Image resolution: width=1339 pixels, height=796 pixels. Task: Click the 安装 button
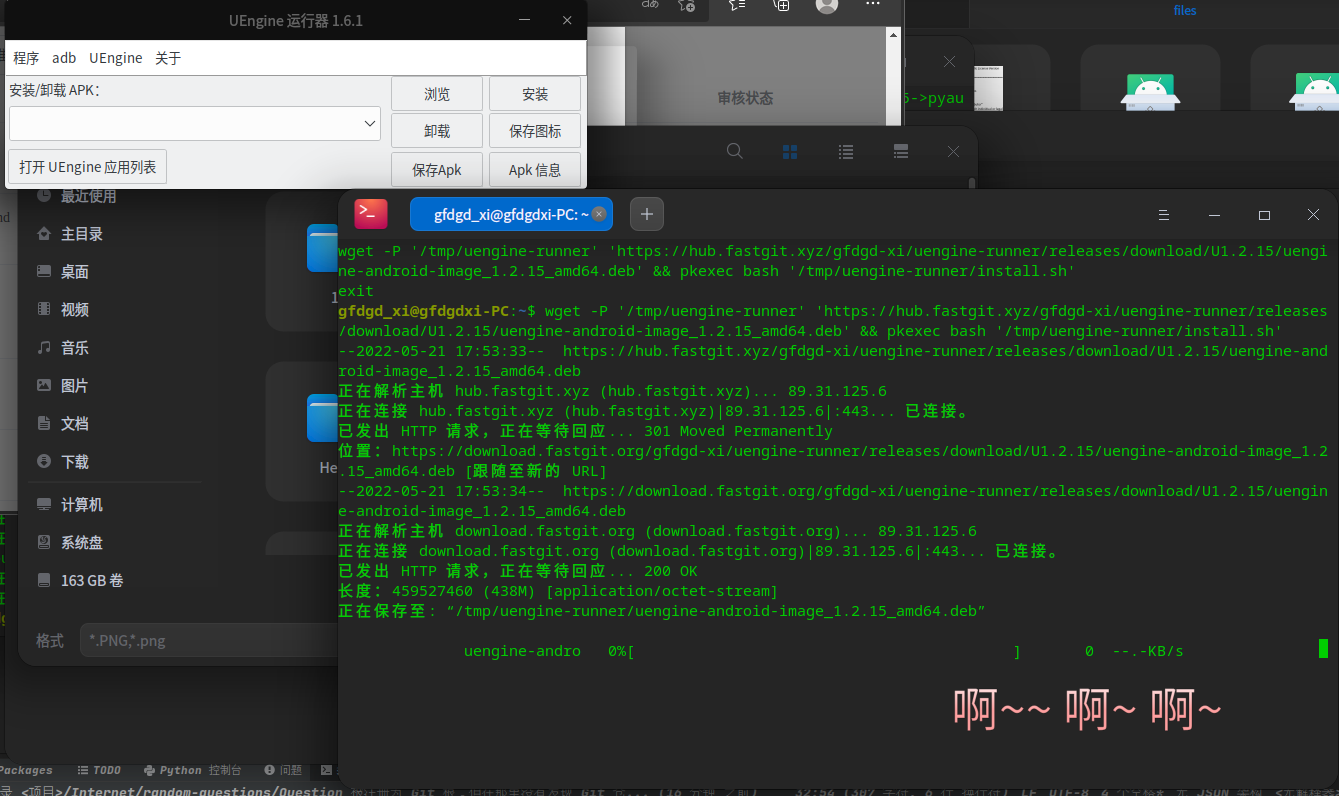[535, 94]
